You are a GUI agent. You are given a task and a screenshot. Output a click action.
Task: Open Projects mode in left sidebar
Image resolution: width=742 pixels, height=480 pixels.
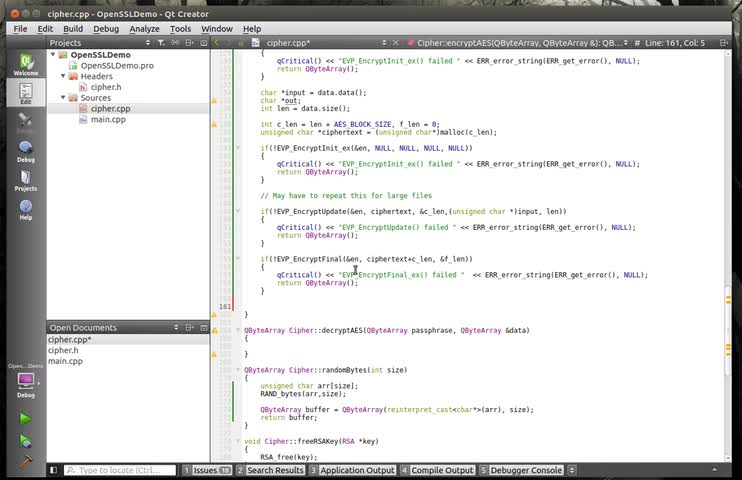tap(26, 180)
